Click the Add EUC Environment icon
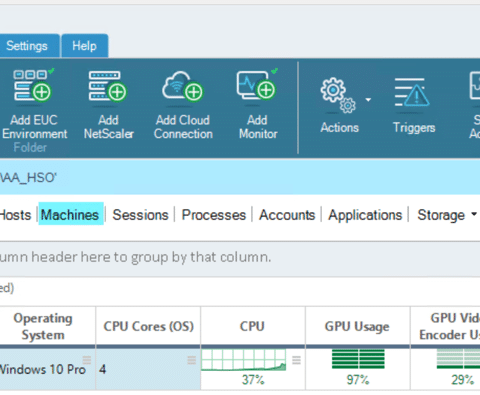The width and height of the screenshot is (480, 395). [33, 85]
